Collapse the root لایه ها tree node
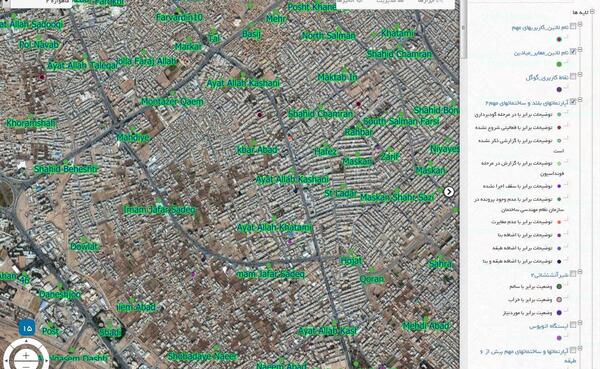This screenshot has width=600, height=369. (x=592, y=12)
